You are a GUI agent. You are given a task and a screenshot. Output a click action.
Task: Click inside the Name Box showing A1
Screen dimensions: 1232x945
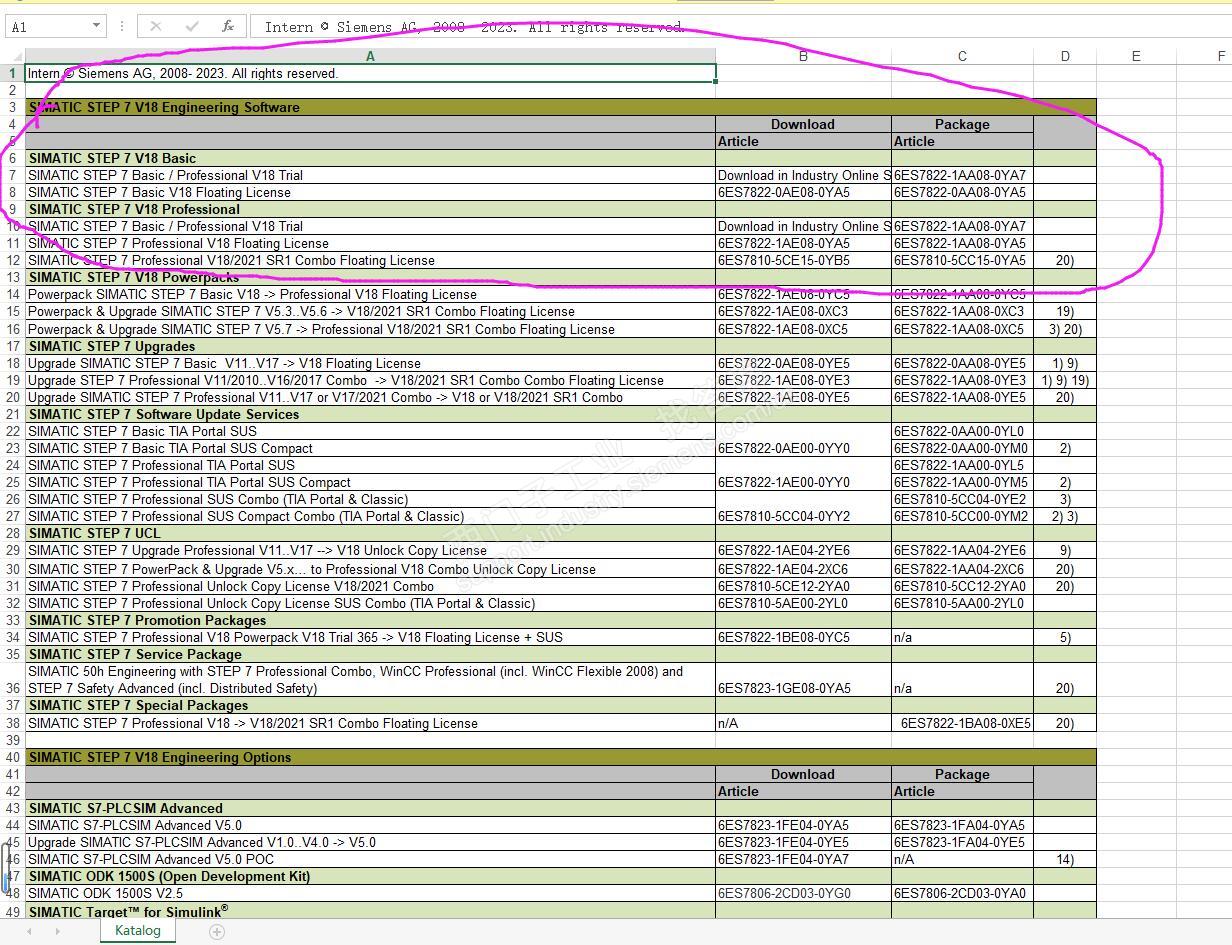coord(48,27)
